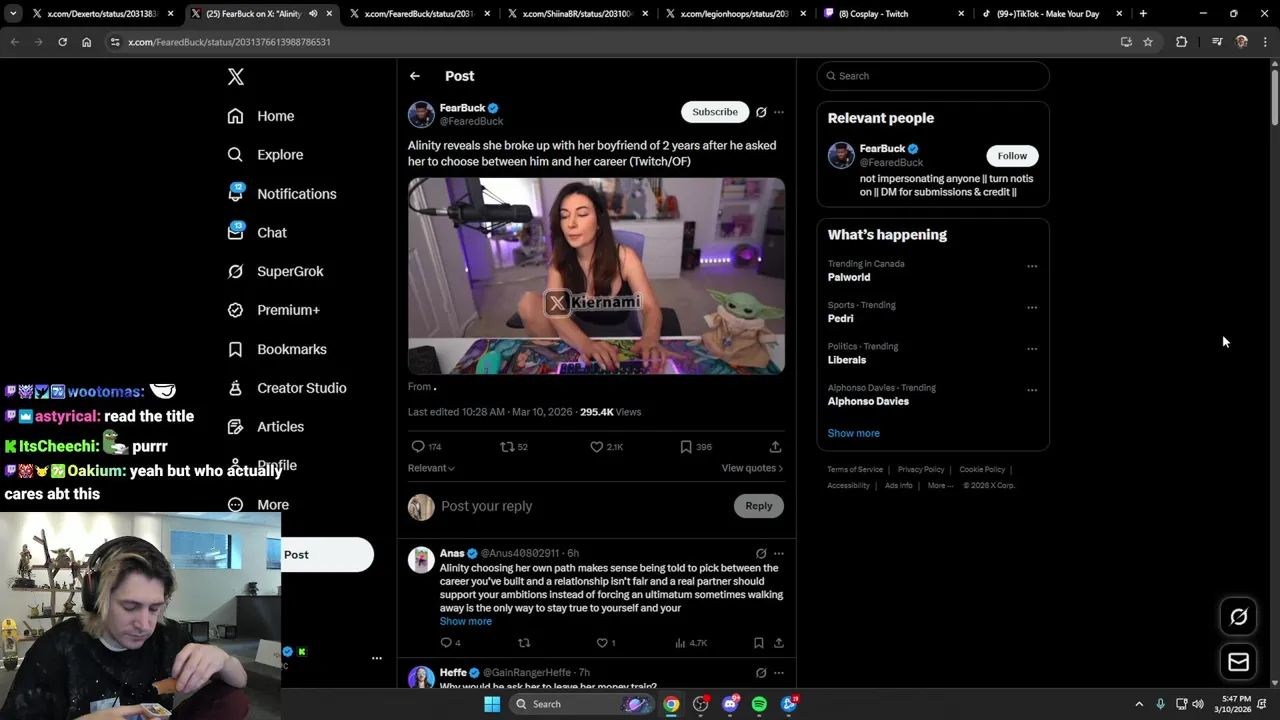Repost Anas's reply

tap(524, 643)
